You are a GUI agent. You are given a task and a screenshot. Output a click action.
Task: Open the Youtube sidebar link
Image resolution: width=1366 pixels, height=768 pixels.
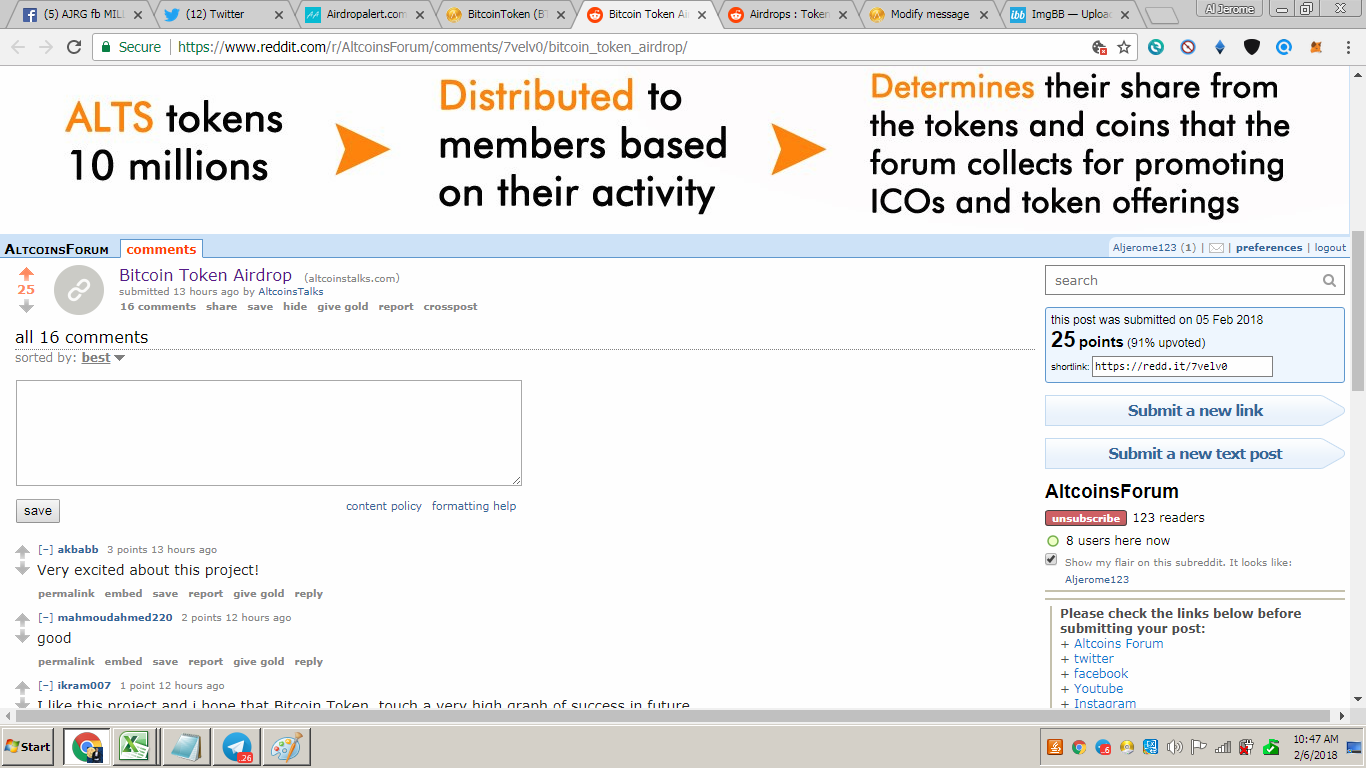point(1098,689)
